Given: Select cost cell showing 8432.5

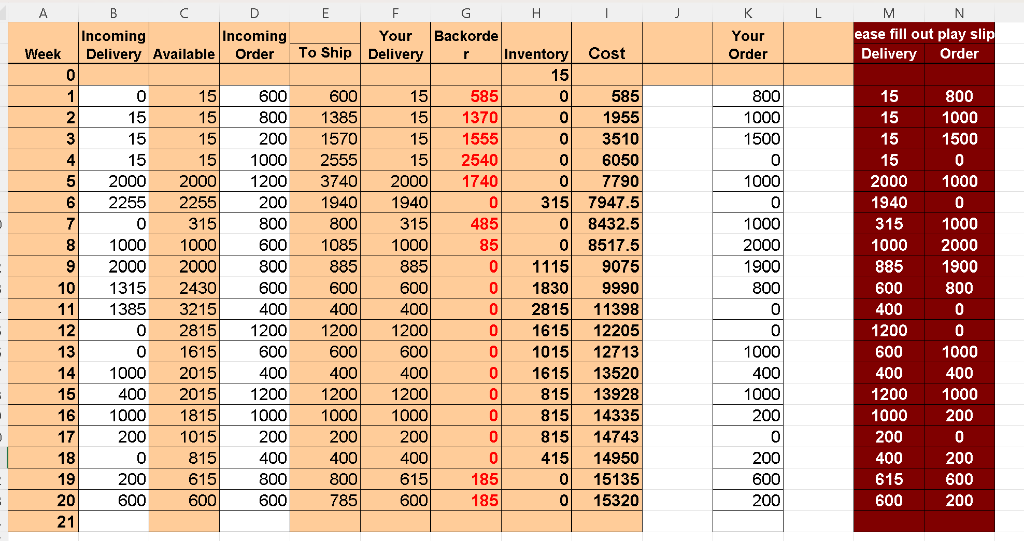Looking at the screenshot, I should 607,223.
